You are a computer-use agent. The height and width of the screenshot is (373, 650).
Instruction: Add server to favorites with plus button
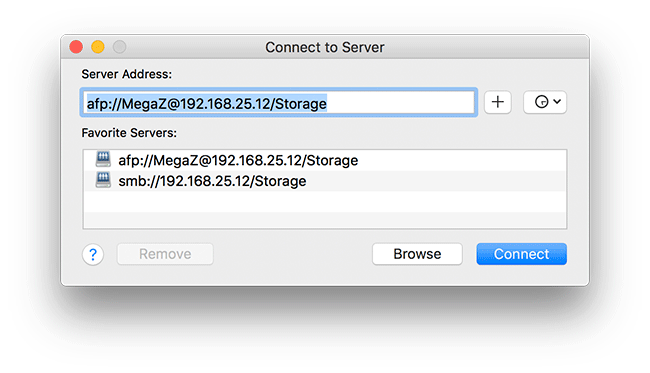(x=497, y=102)
